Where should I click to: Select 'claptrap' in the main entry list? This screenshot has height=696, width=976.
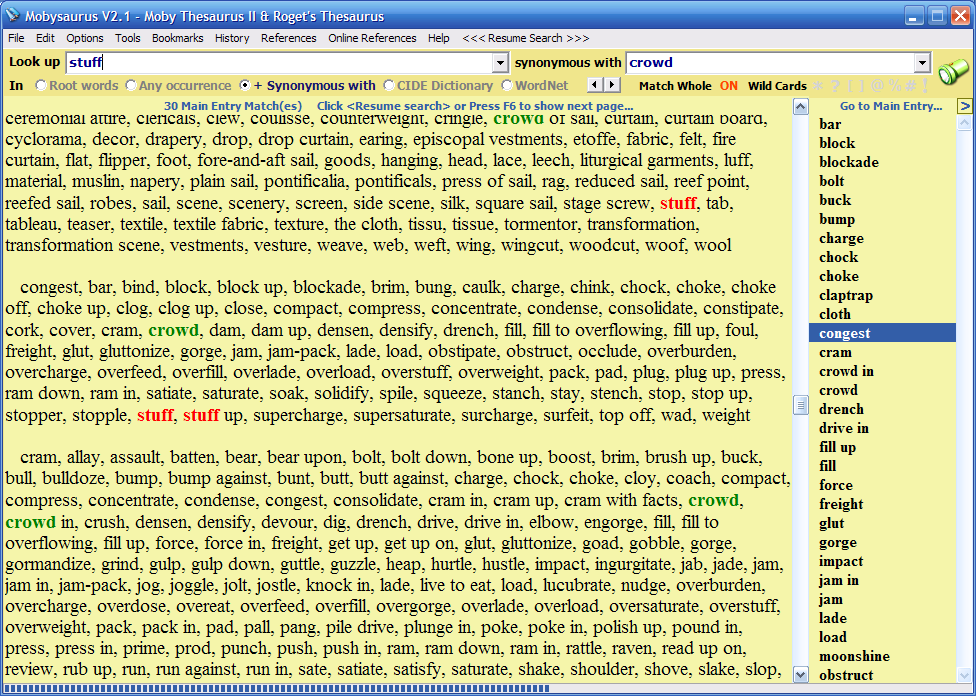click(x=845, y=296)
